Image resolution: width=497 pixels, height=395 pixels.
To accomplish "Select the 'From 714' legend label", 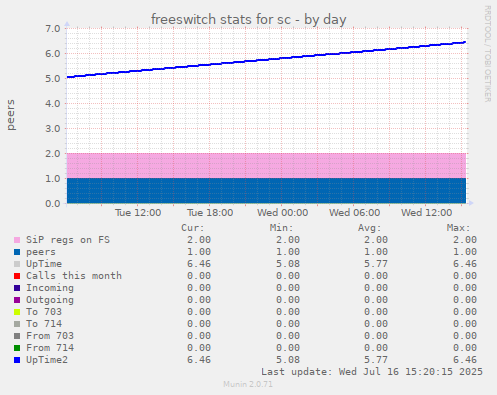I will coord(50,348).
